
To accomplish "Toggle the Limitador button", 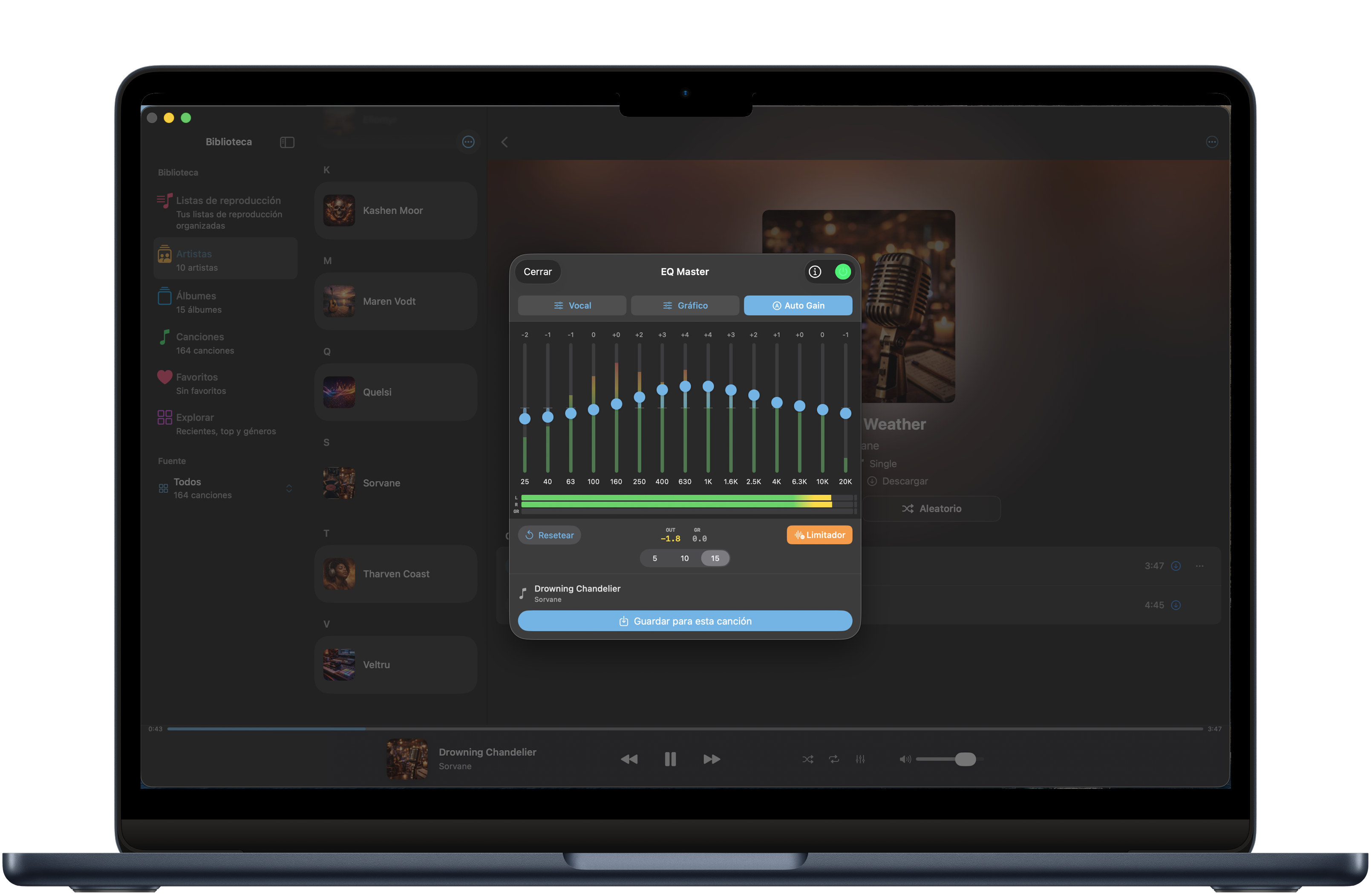I will (819, 535).
